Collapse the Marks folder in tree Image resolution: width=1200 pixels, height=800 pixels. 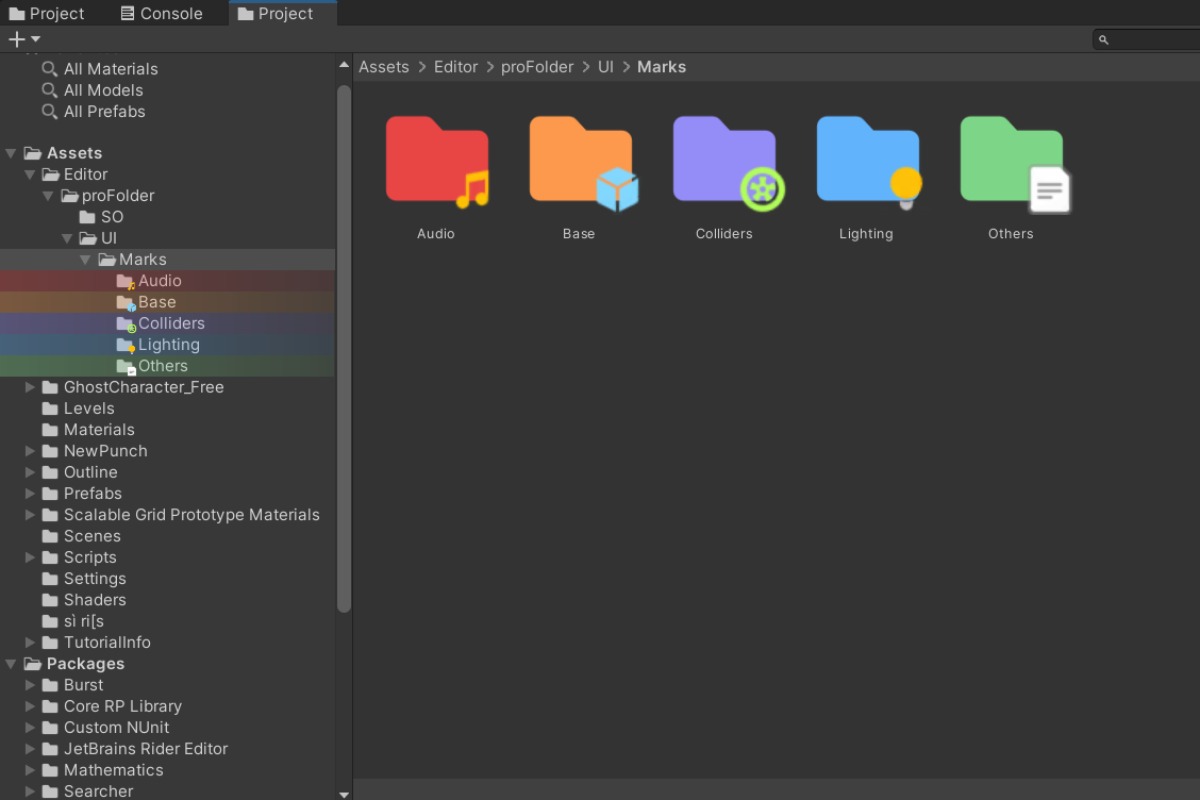coord(86,260)
